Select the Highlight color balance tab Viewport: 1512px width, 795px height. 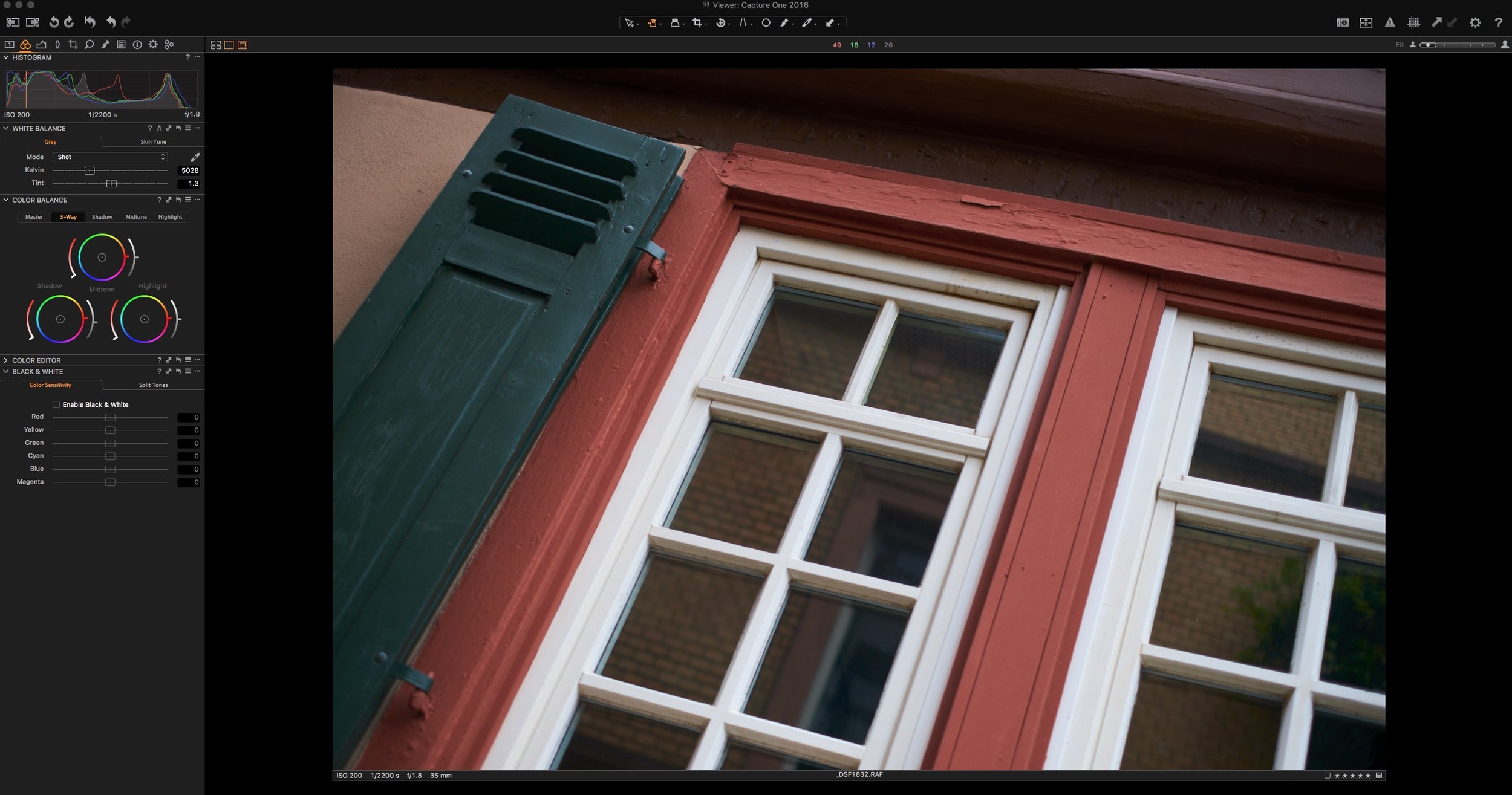(x=170, y=216)
